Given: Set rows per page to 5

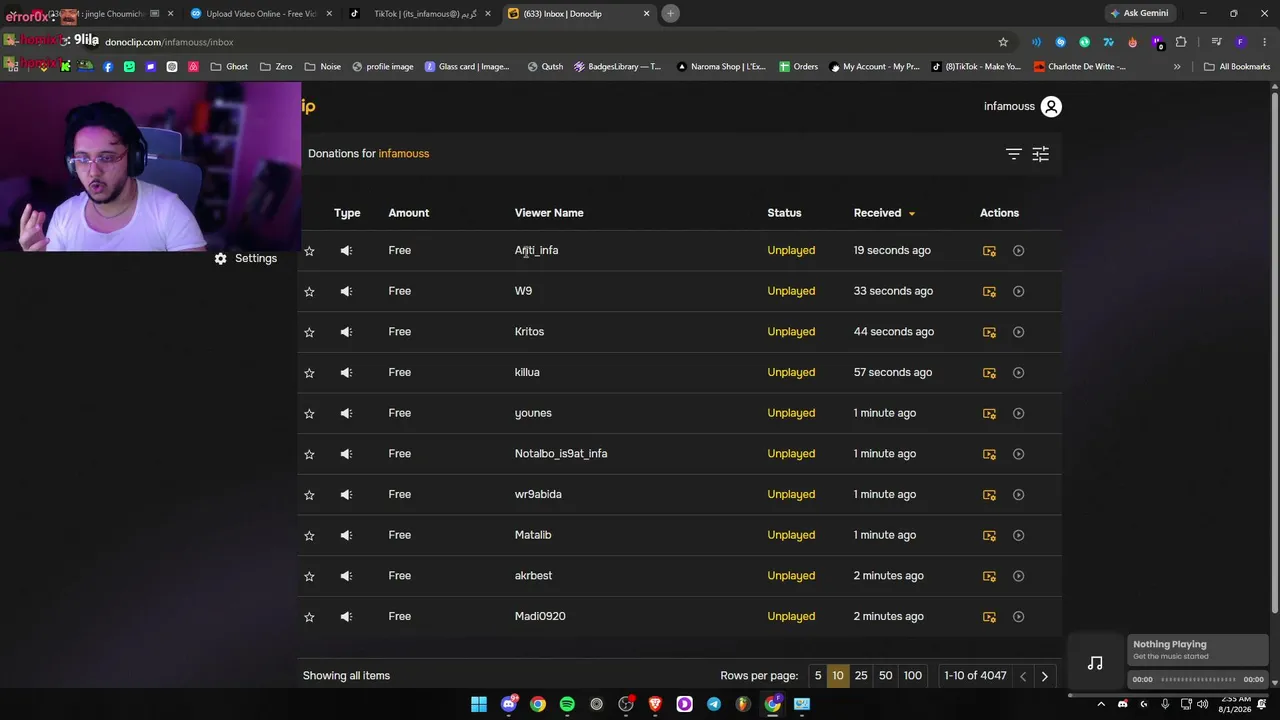Looking at the screenshot, I should pyautogui.click(x=817, y=676).
